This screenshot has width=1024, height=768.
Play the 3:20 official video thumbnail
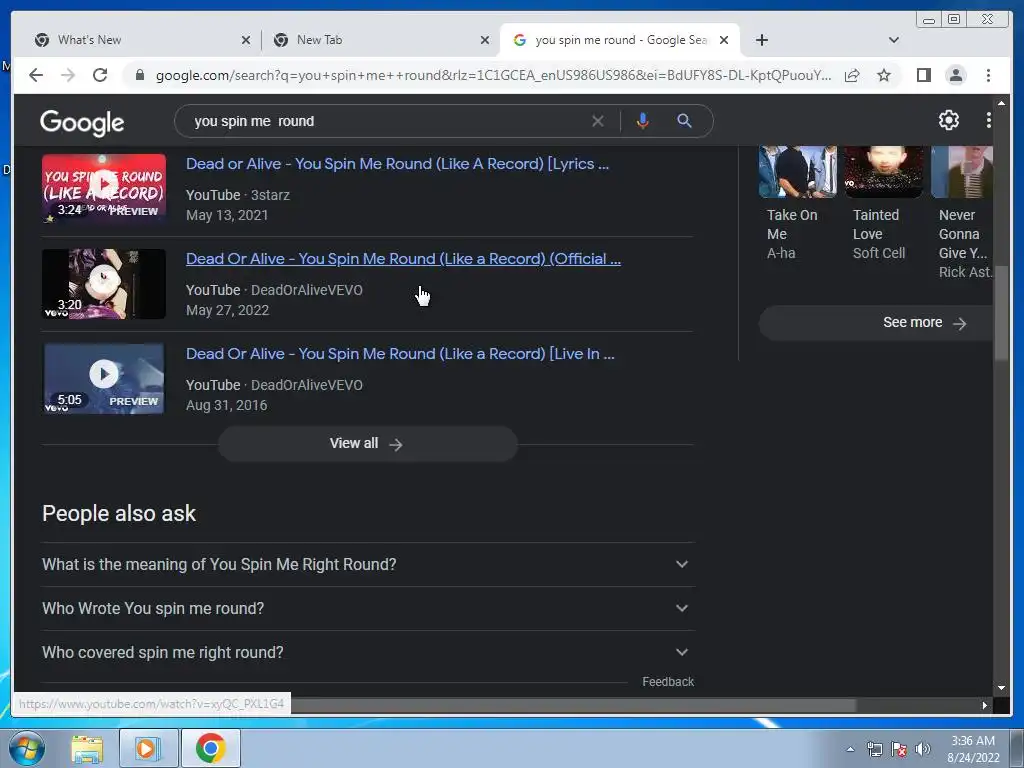[104, 283]
